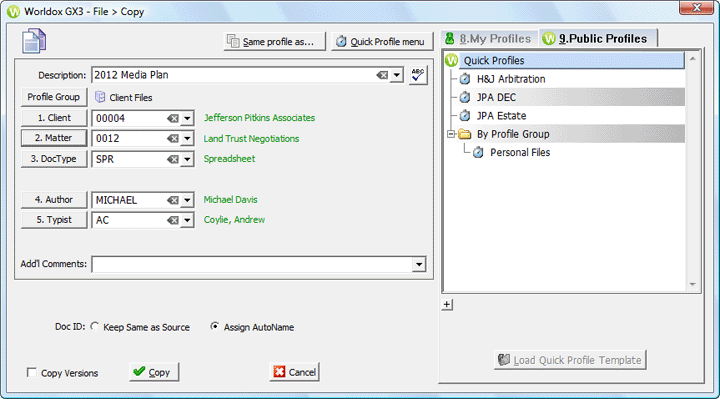Click scroll down arrow in profiles tree
Viewport: 720px width, 399px height.
pos(693,285)
